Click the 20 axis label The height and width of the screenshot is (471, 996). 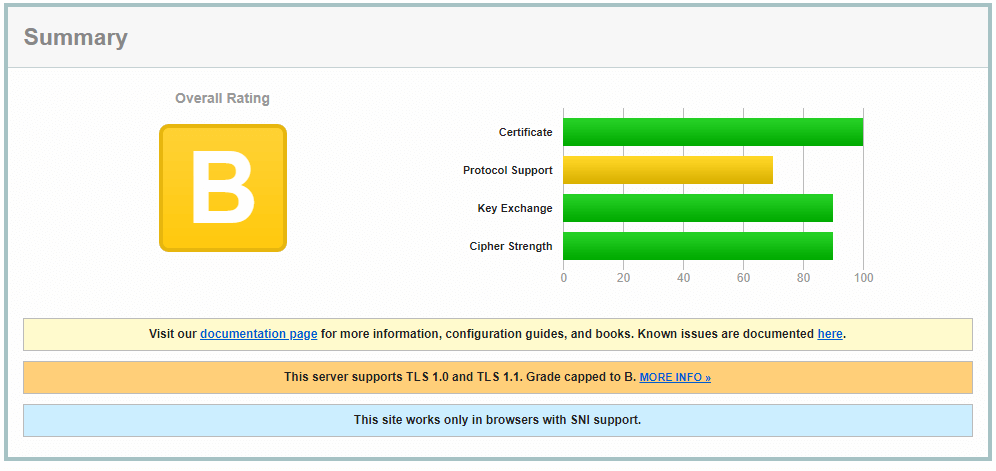pos(623,278)
